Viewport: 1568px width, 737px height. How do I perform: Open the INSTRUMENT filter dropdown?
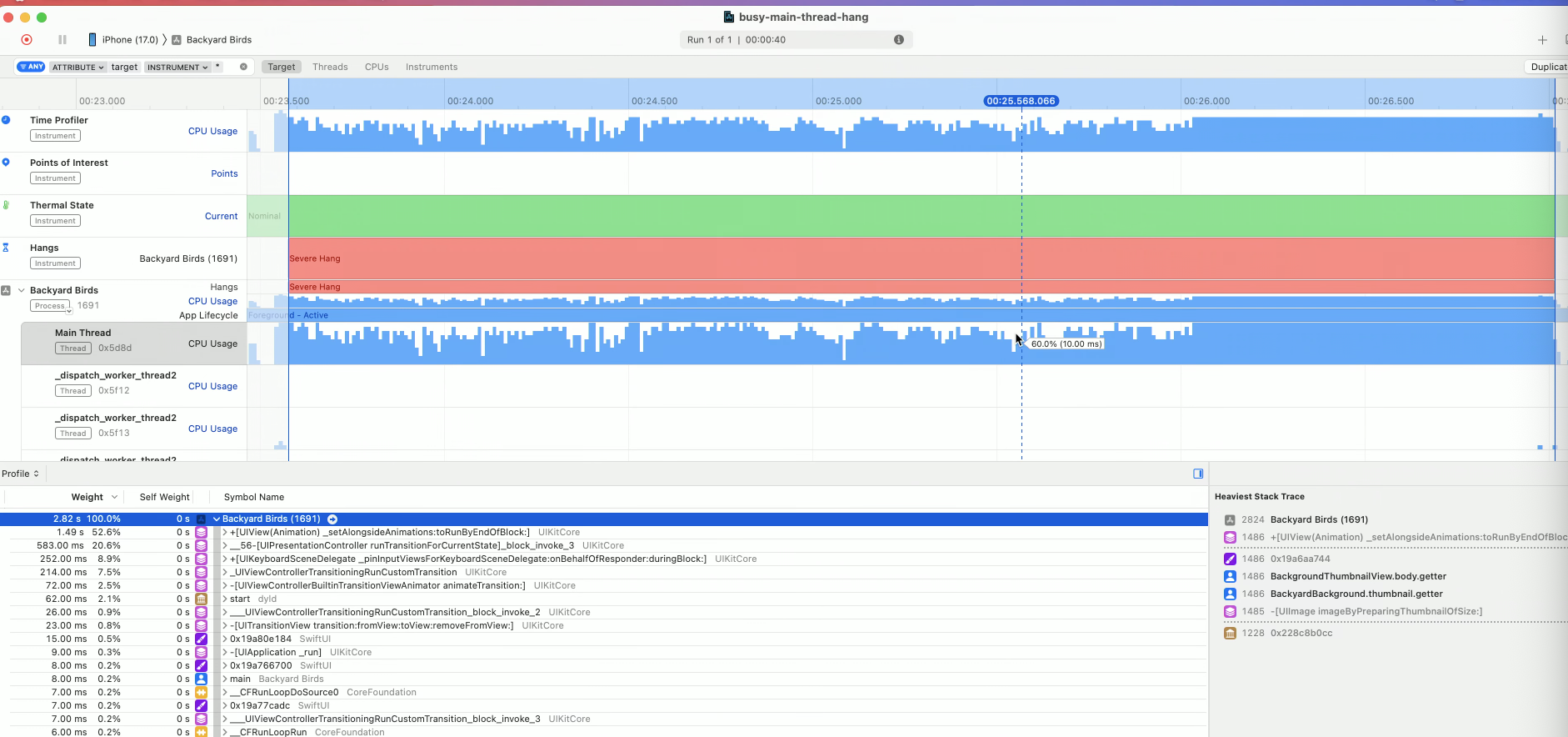coord(177,67)
